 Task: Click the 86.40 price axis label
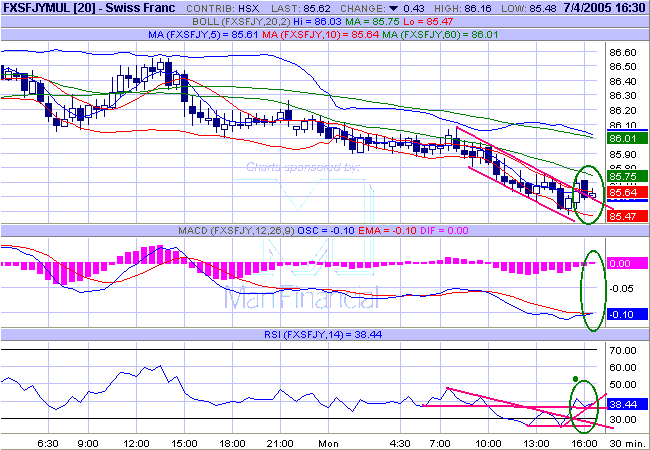pyautogui.click(x=623, y=81)
